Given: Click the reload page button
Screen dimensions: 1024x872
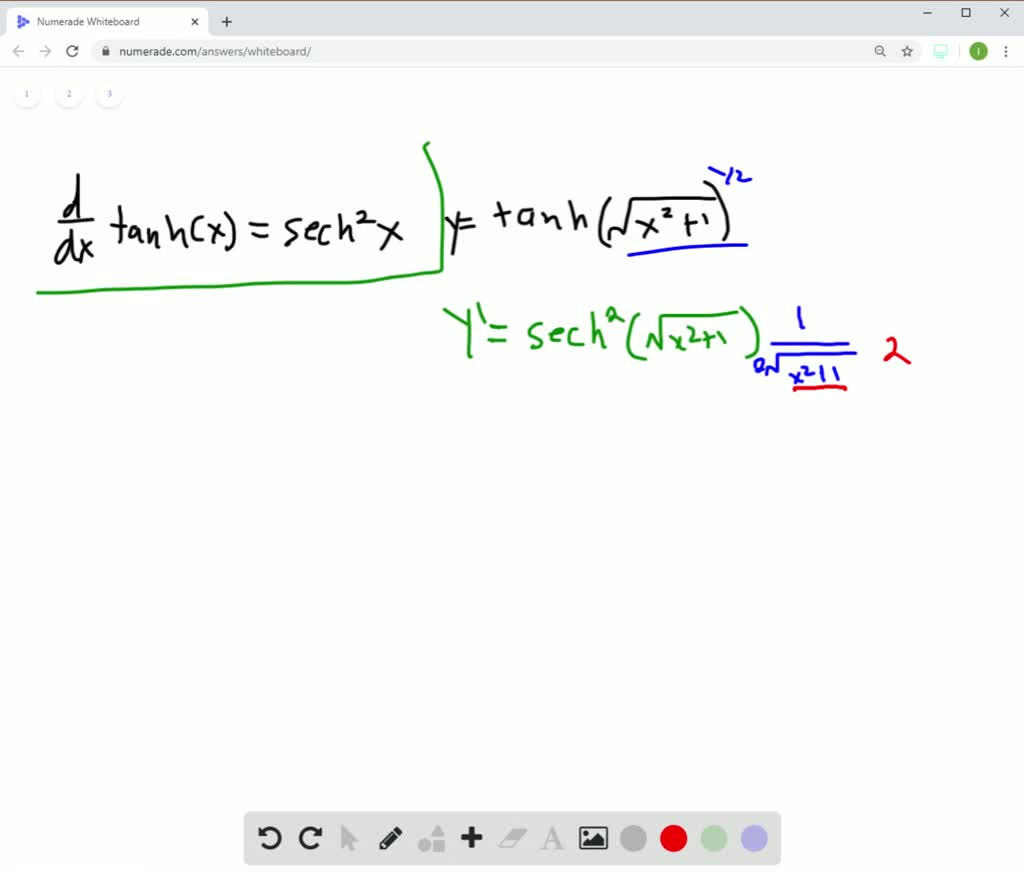Looking at the screenshot, I should coord(71,51).
